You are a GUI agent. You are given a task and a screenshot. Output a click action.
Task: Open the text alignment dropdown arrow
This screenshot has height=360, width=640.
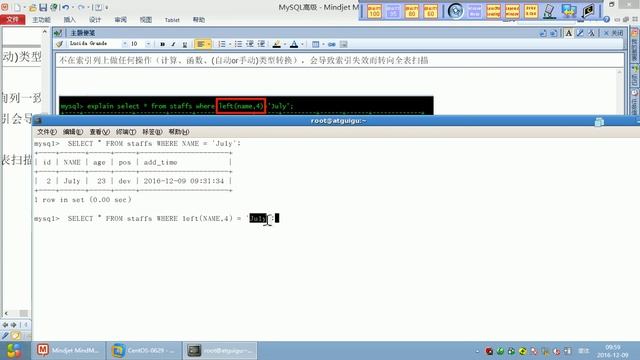click(x=209, y=44)
